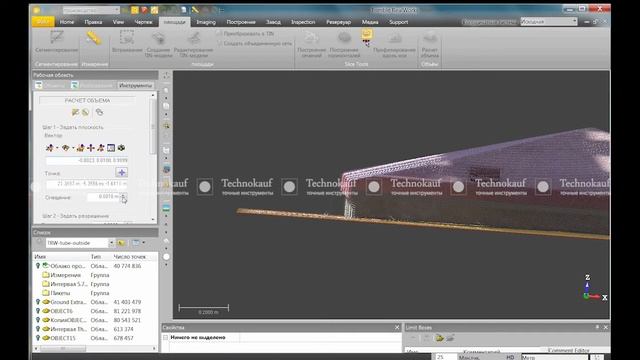
Task: Toggle visibility bulb of OBJECT6 cloud
Action: tap(38, 311)
